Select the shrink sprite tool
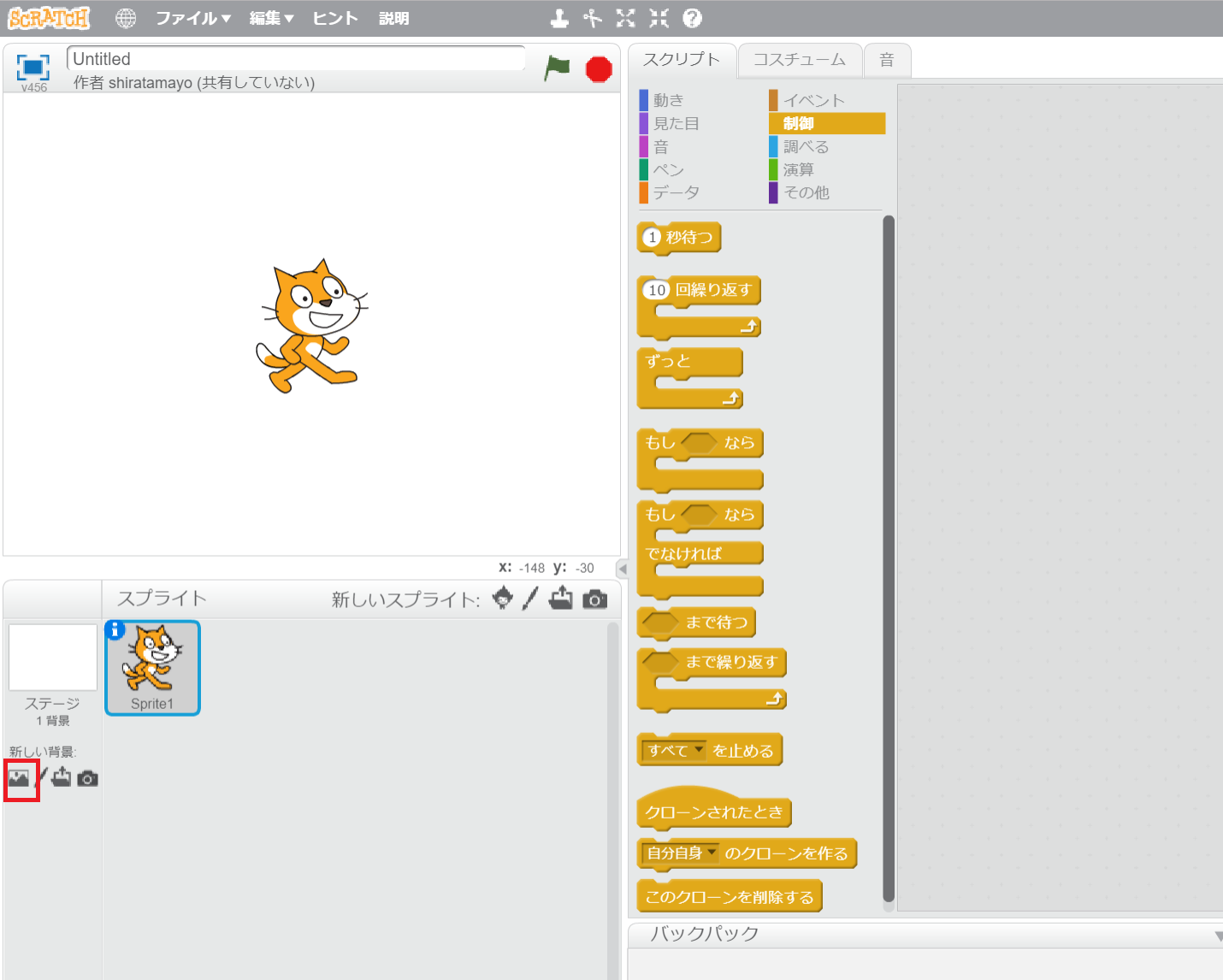1223x980 pixels. click(x=659, y=18)
